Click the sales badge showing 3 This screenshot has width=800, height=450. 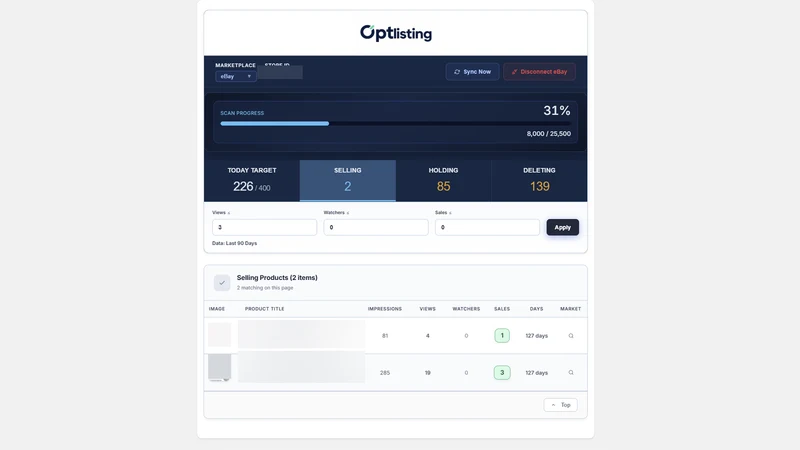pos(502,372)
